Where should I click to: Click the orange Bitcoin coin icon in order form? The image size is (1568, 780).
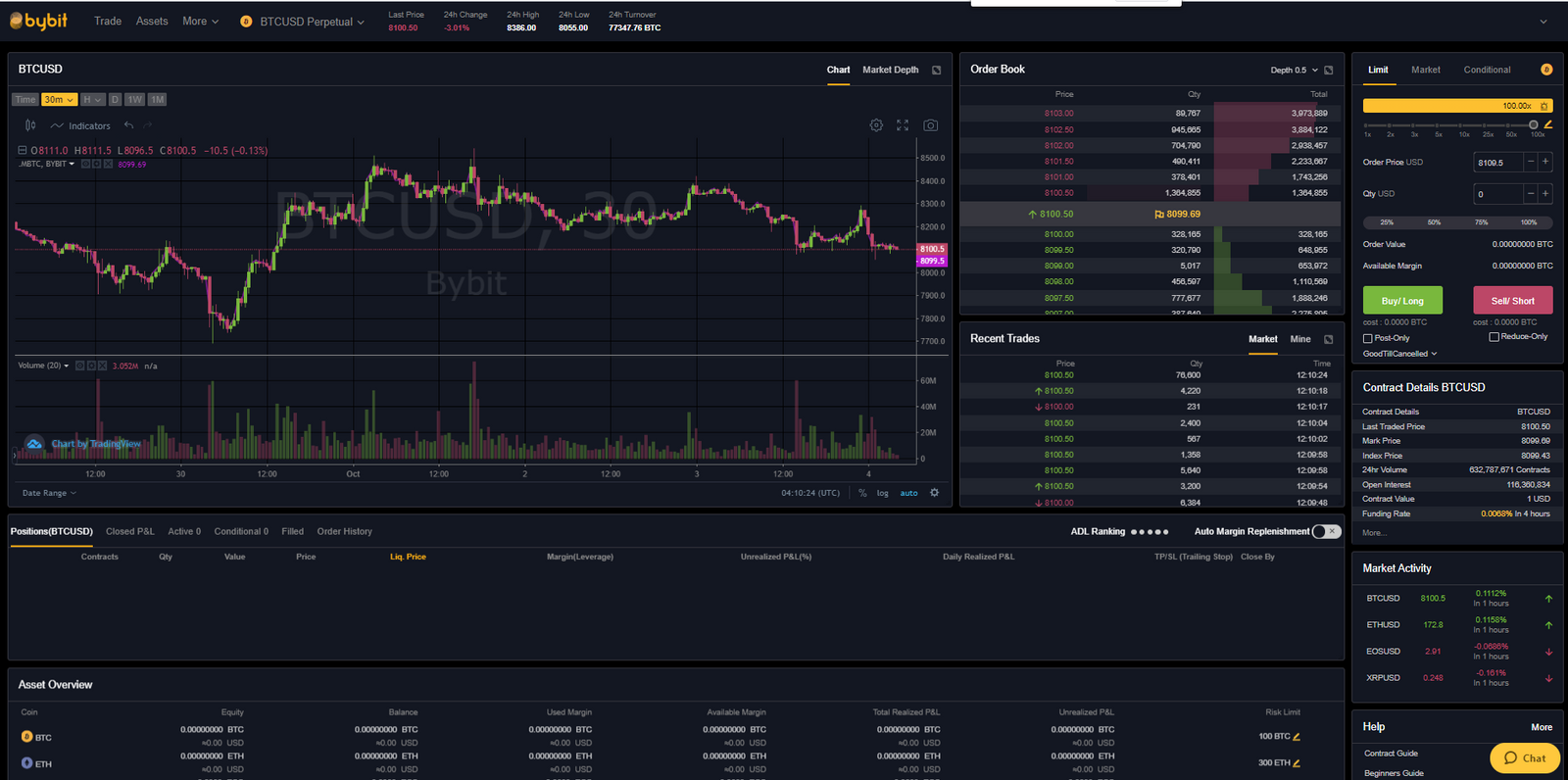[x=1546, y=70]
